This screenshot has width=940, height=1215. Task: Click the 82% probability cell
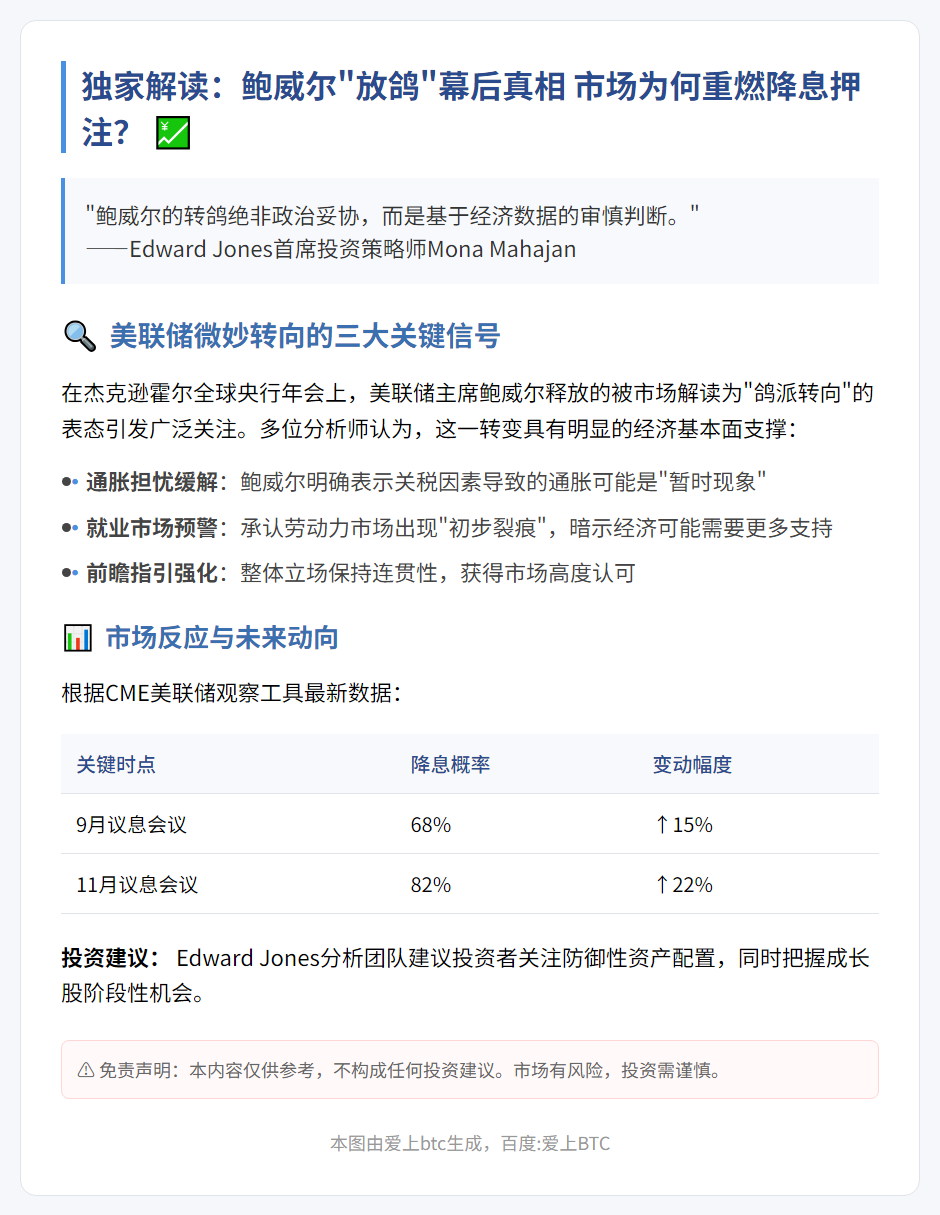click(431, 885)
